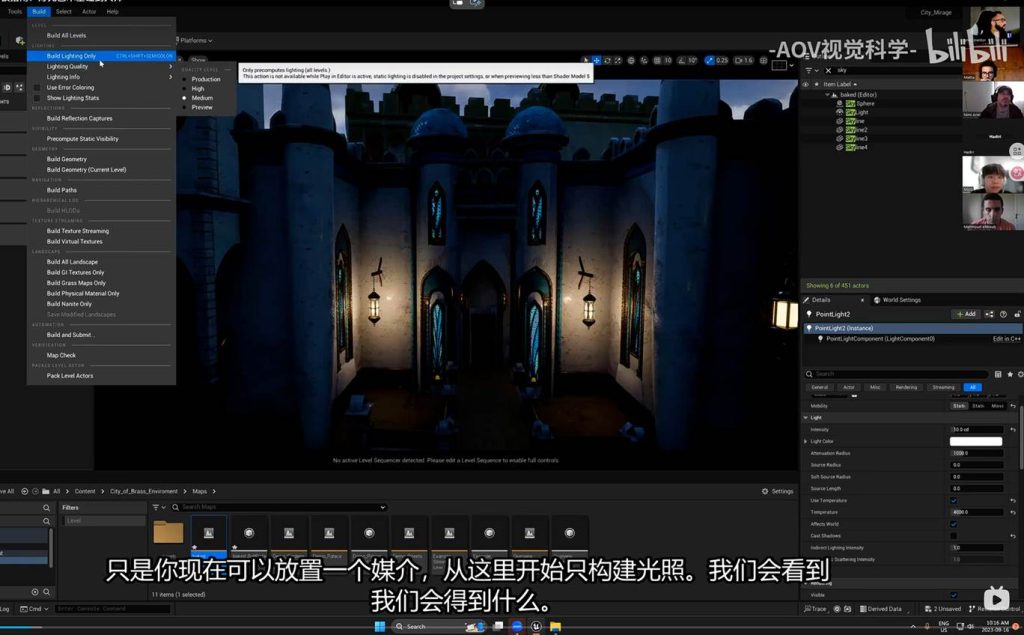Click Edit in C++ link

tap(1006, 339)
